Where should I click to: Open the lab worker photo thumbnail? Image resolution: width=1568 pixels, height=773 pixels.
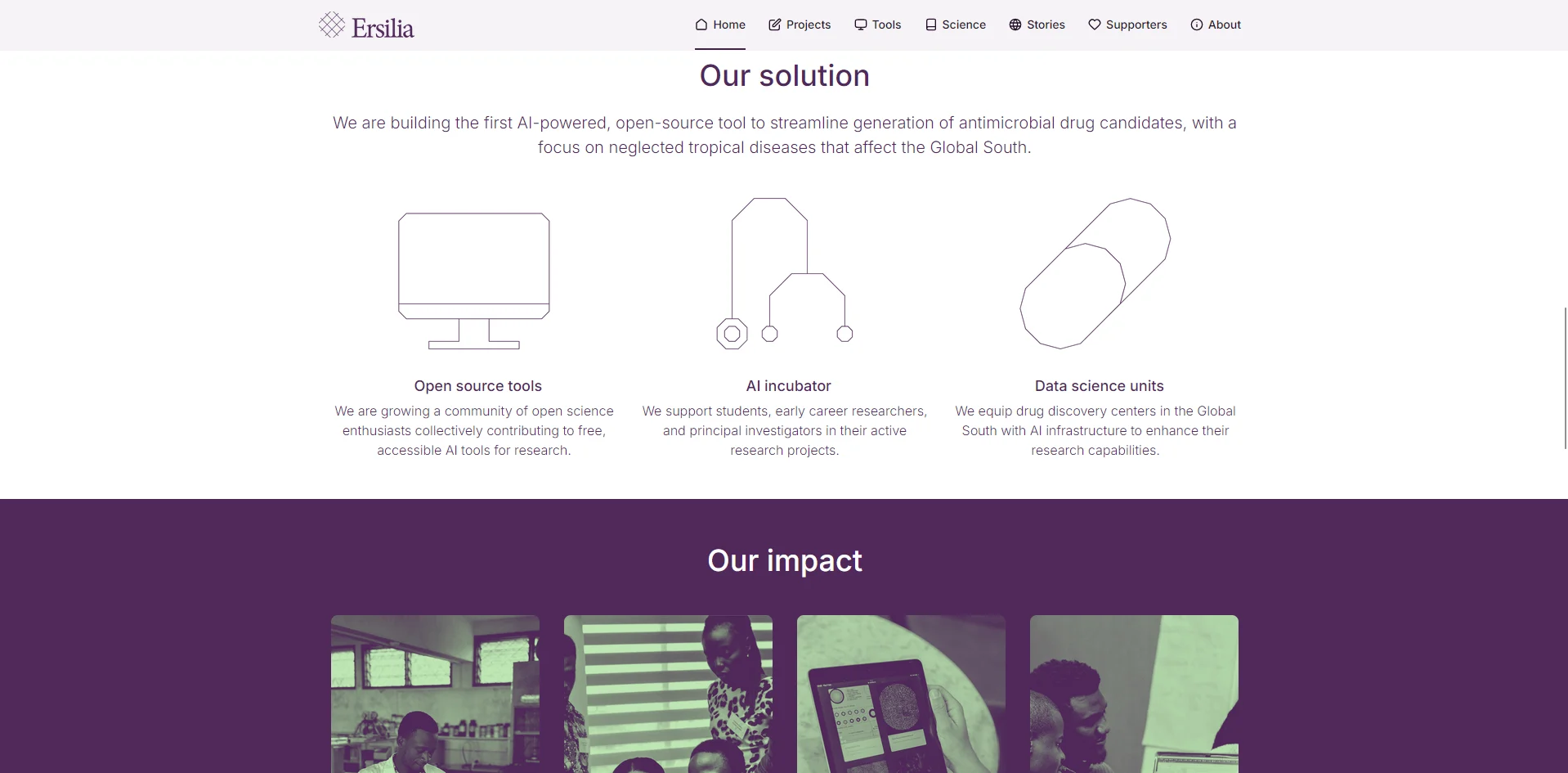(x=435, y=694)
